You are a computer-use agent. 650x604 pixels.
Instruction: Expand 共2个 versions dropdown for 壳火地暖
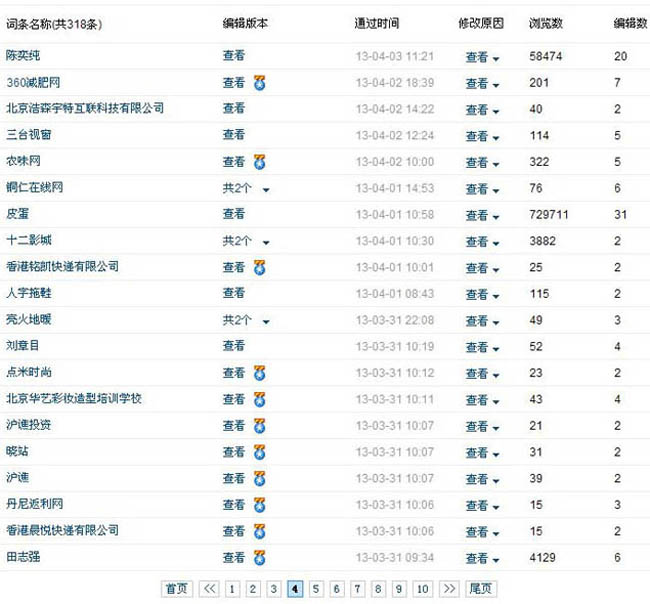point(265,321)
